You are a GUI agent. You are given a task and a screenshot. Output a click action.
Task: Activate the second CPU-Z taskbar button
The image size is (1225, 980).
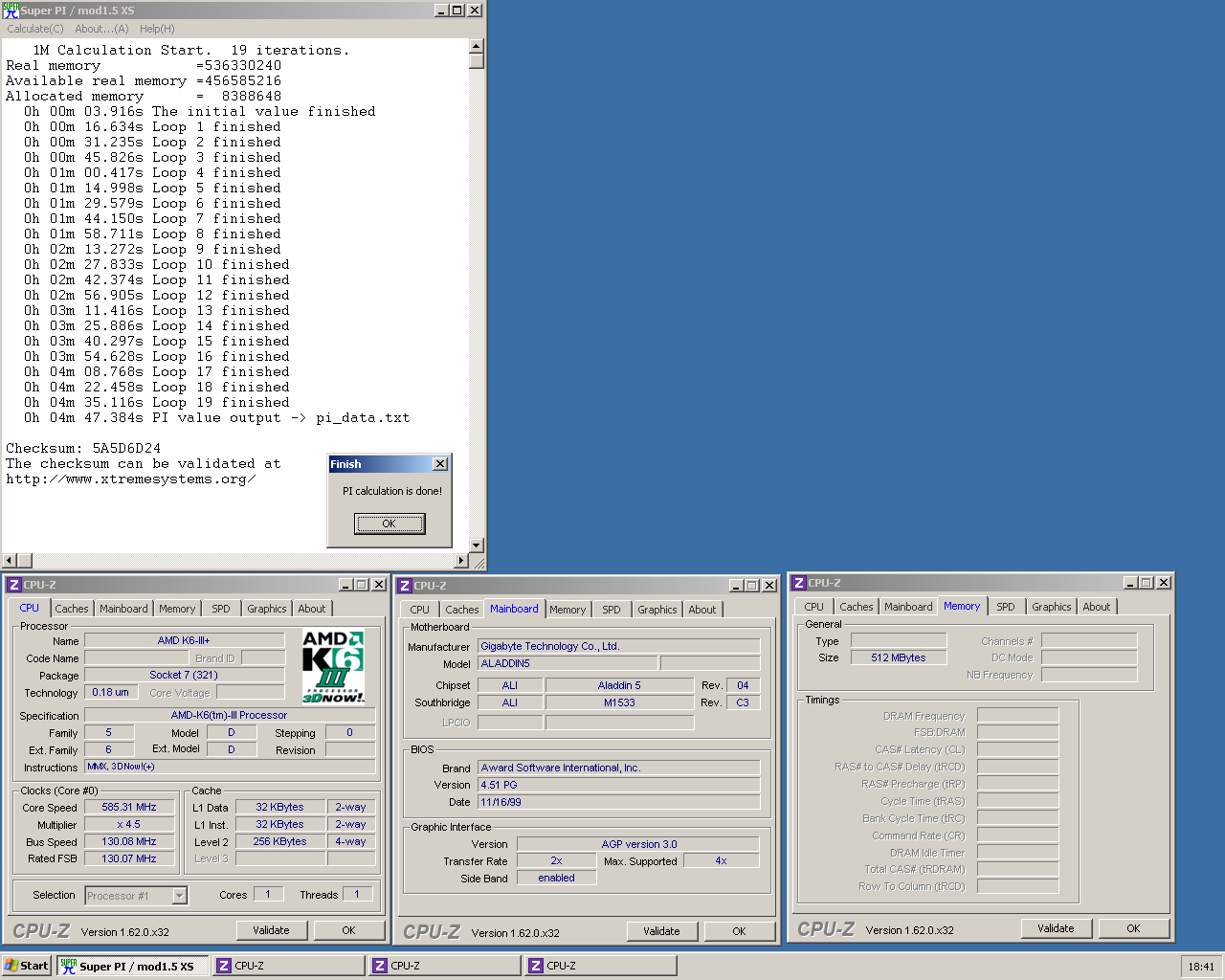point(445,966)
